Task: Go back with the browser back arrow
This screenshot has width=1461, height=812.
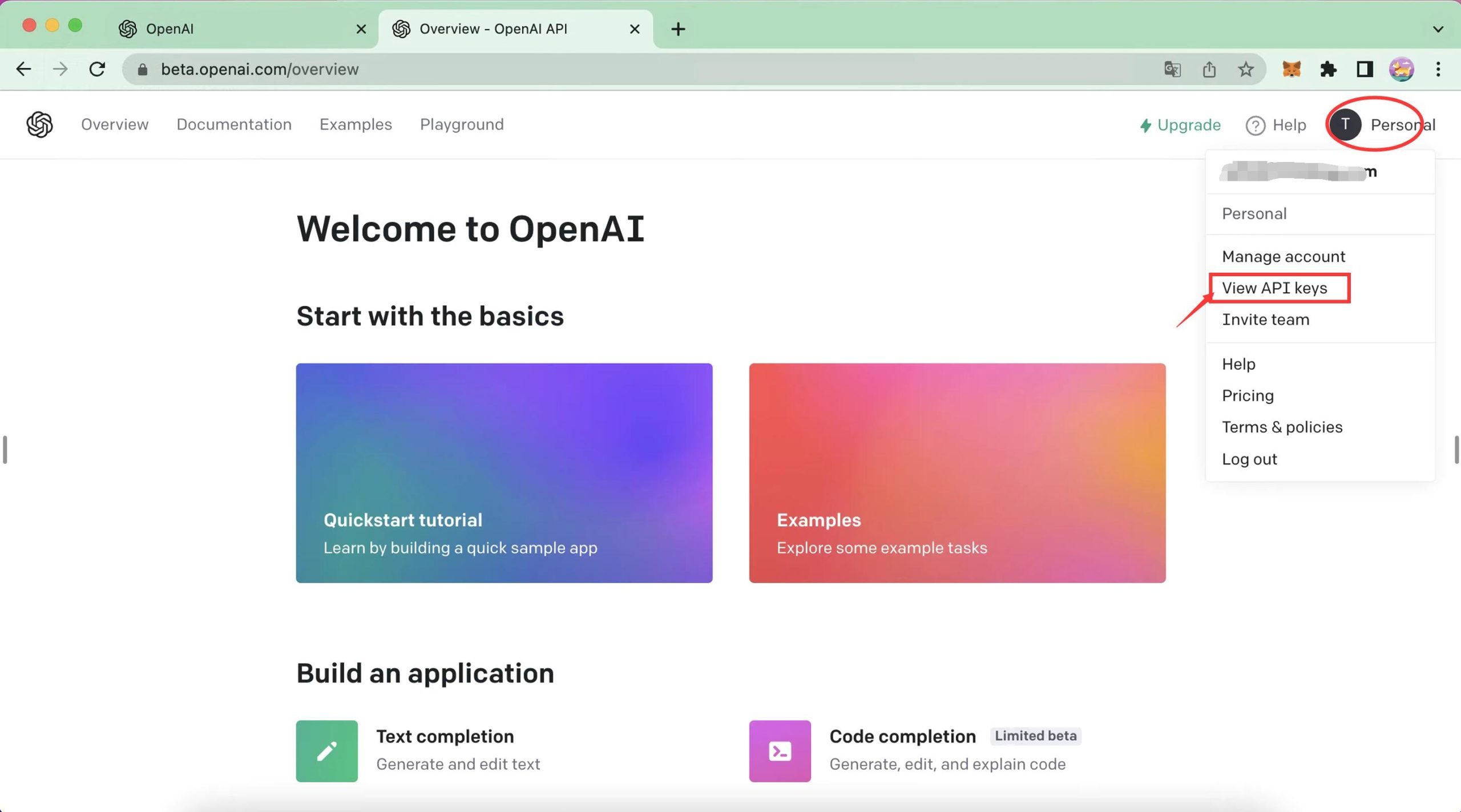Action: (23, 69)
